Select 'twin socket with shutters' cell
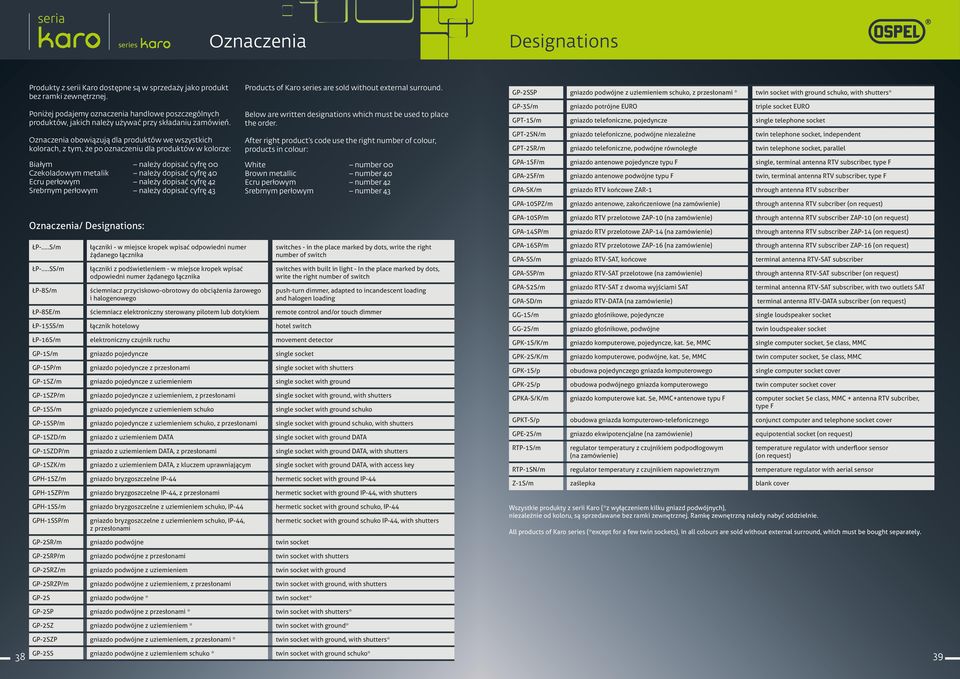Image resolution: width=960 pixels, height=679 pixels. (363, 556)
